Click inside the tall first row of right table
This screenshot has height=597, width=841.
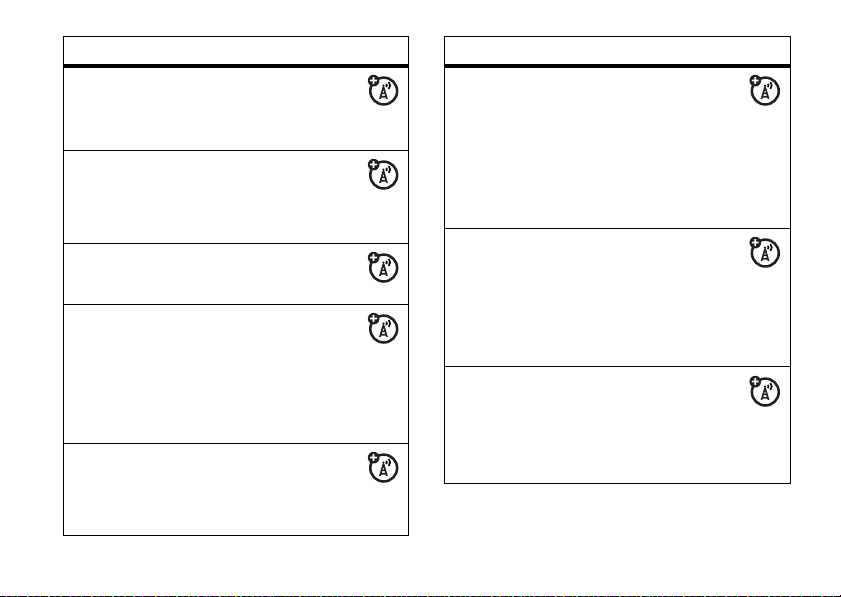pyautogui.click(x=617, y=148)
